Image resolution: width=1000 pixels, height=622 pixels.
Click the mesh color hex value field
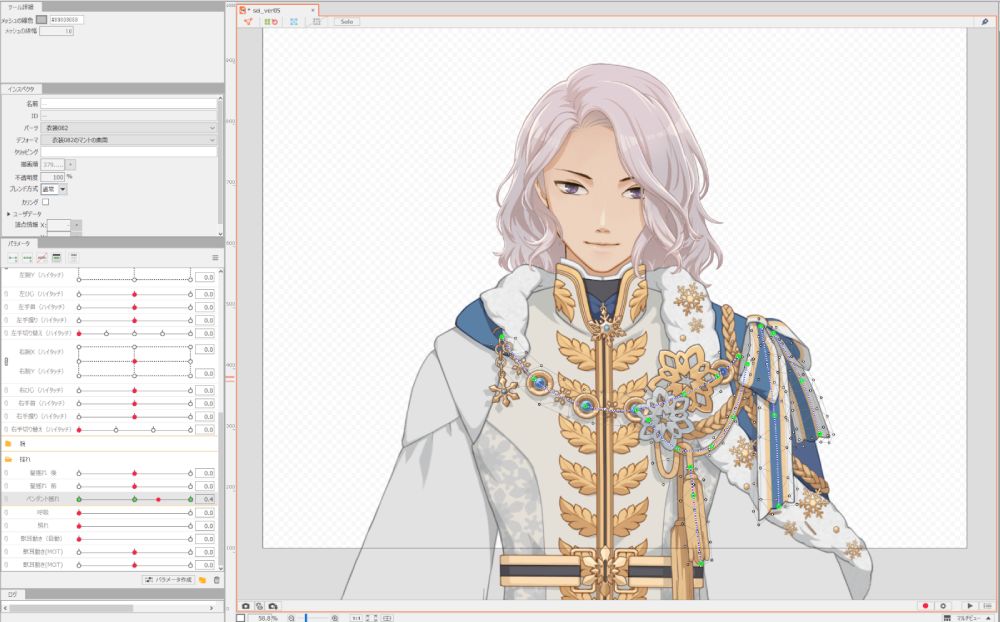[67, 20]
